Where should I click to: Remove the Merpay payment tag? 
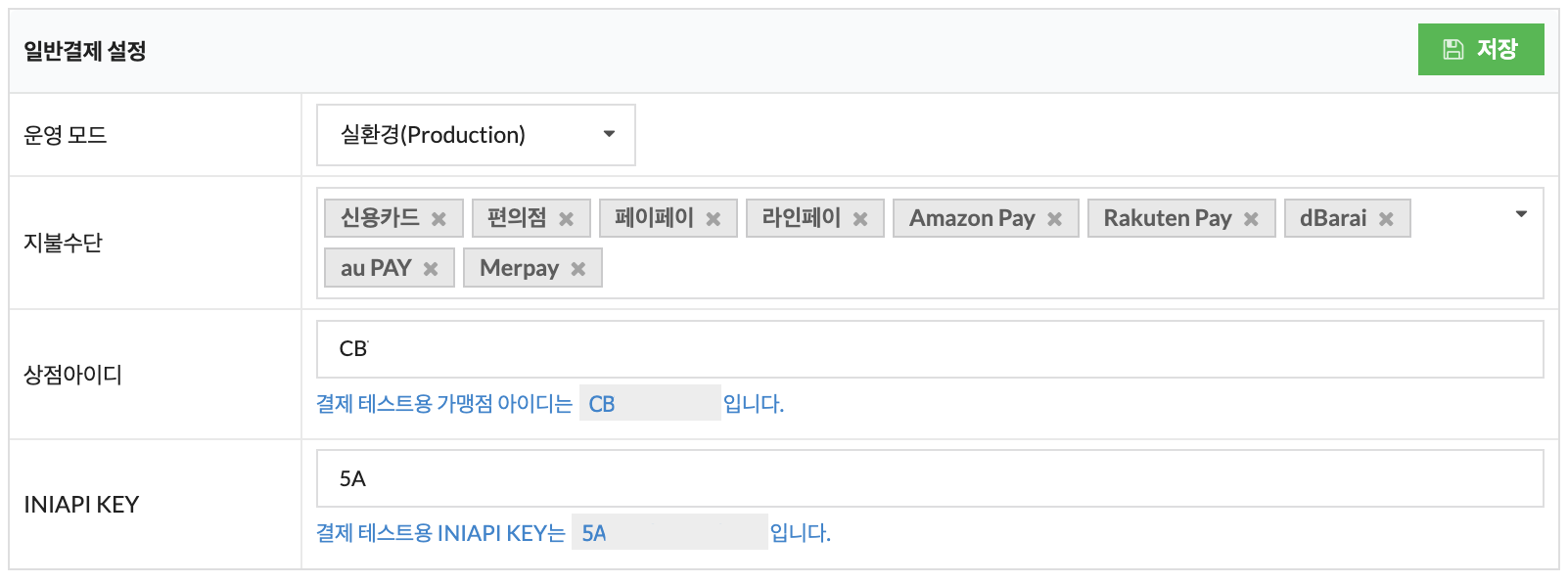click(x=578, y=269)
